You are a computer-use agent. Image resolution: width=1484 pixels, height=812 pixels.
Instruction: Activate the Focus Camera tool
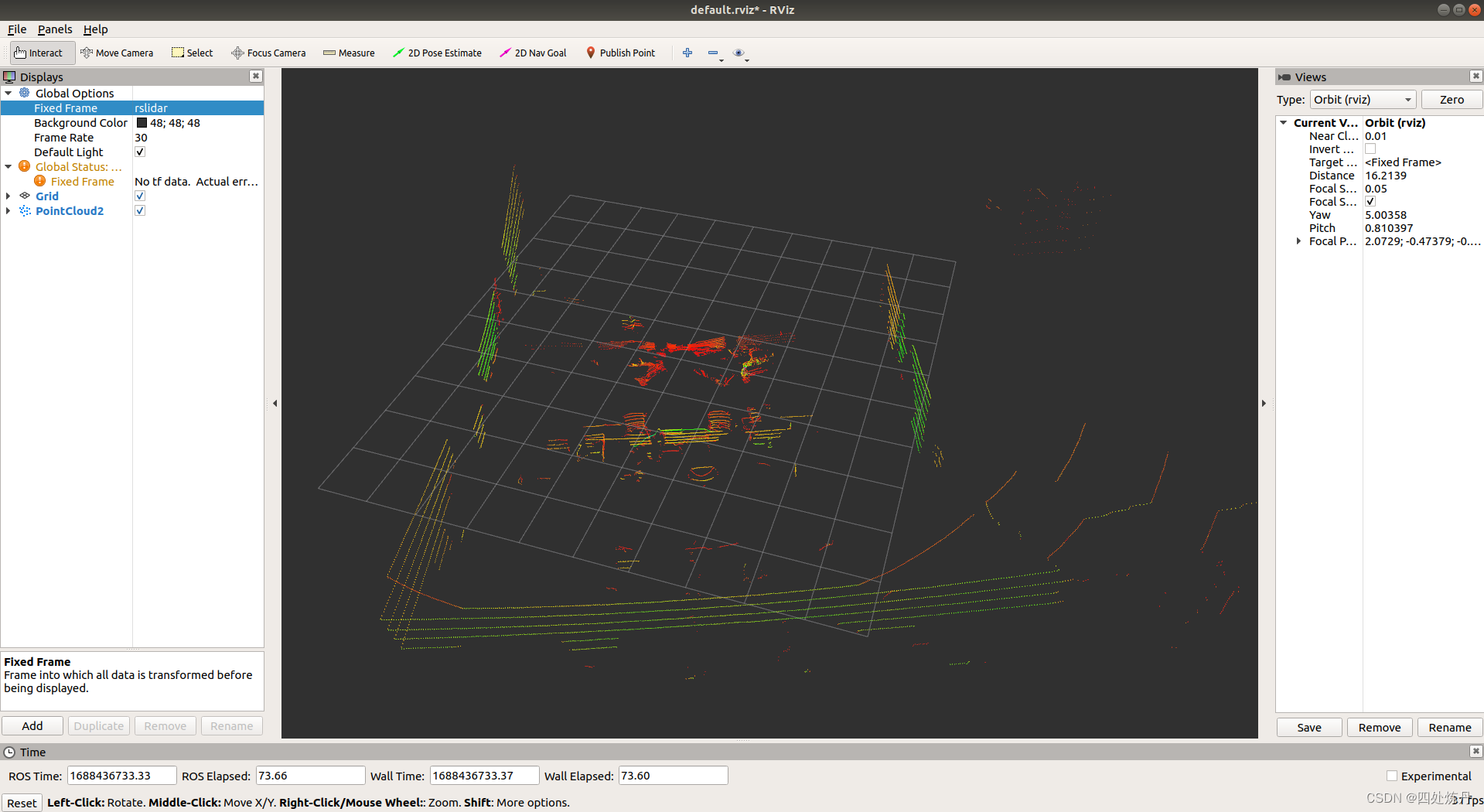pos(269,53)
